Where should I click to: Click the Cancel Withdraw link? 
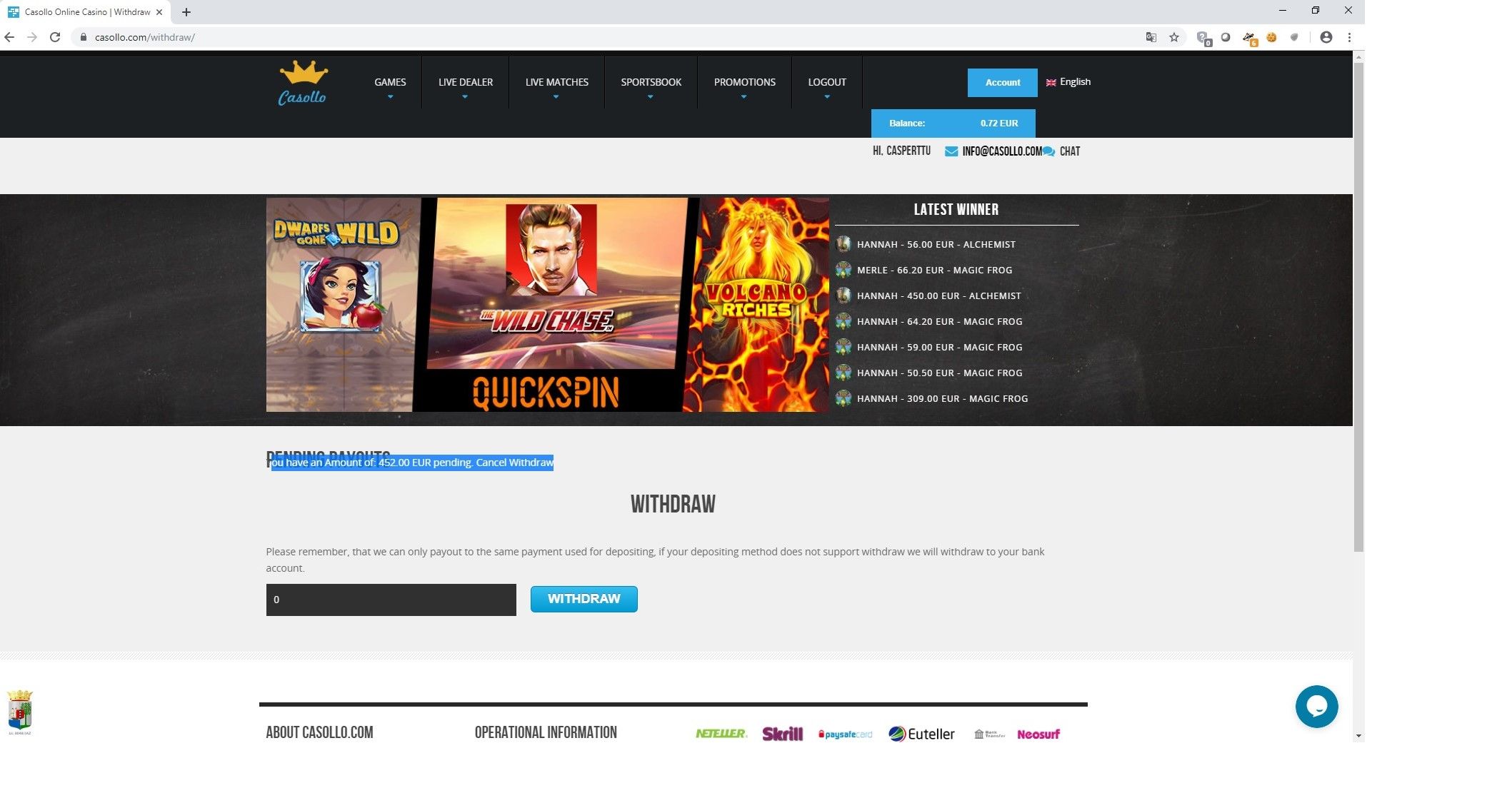[x=515, y=463]
